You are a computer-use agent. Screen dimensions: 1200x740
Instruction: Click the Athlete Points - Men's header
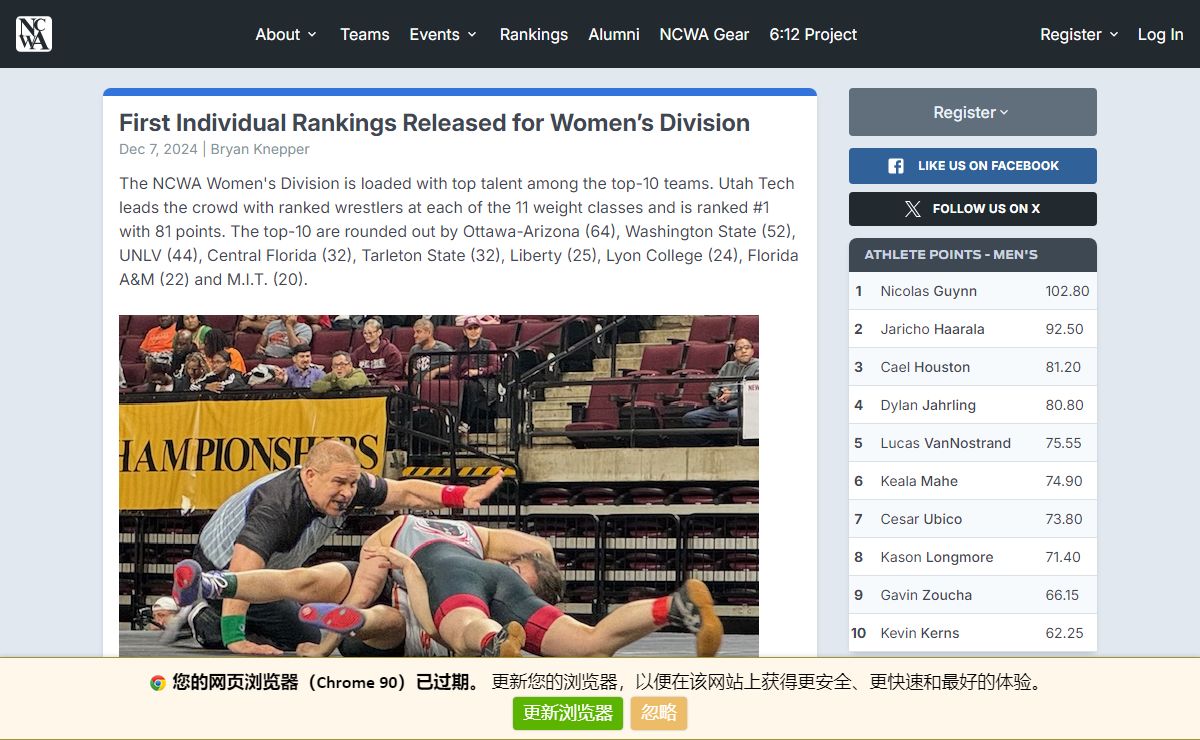973,255
